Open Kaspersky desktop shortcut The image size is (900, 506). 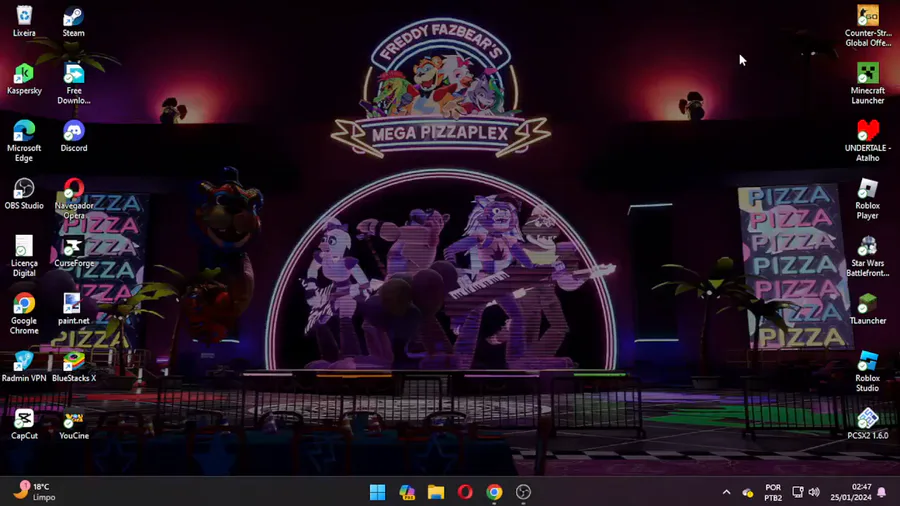[24, 79]
